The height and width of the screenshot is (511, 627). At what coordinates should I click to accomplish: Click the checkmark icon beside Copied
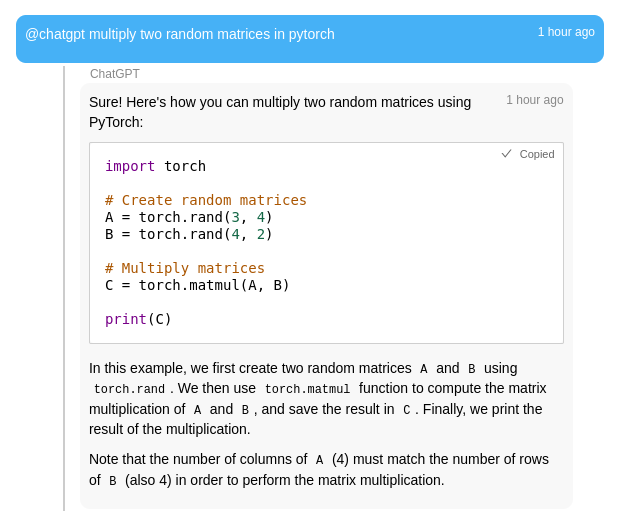click(x=506, y=154)
